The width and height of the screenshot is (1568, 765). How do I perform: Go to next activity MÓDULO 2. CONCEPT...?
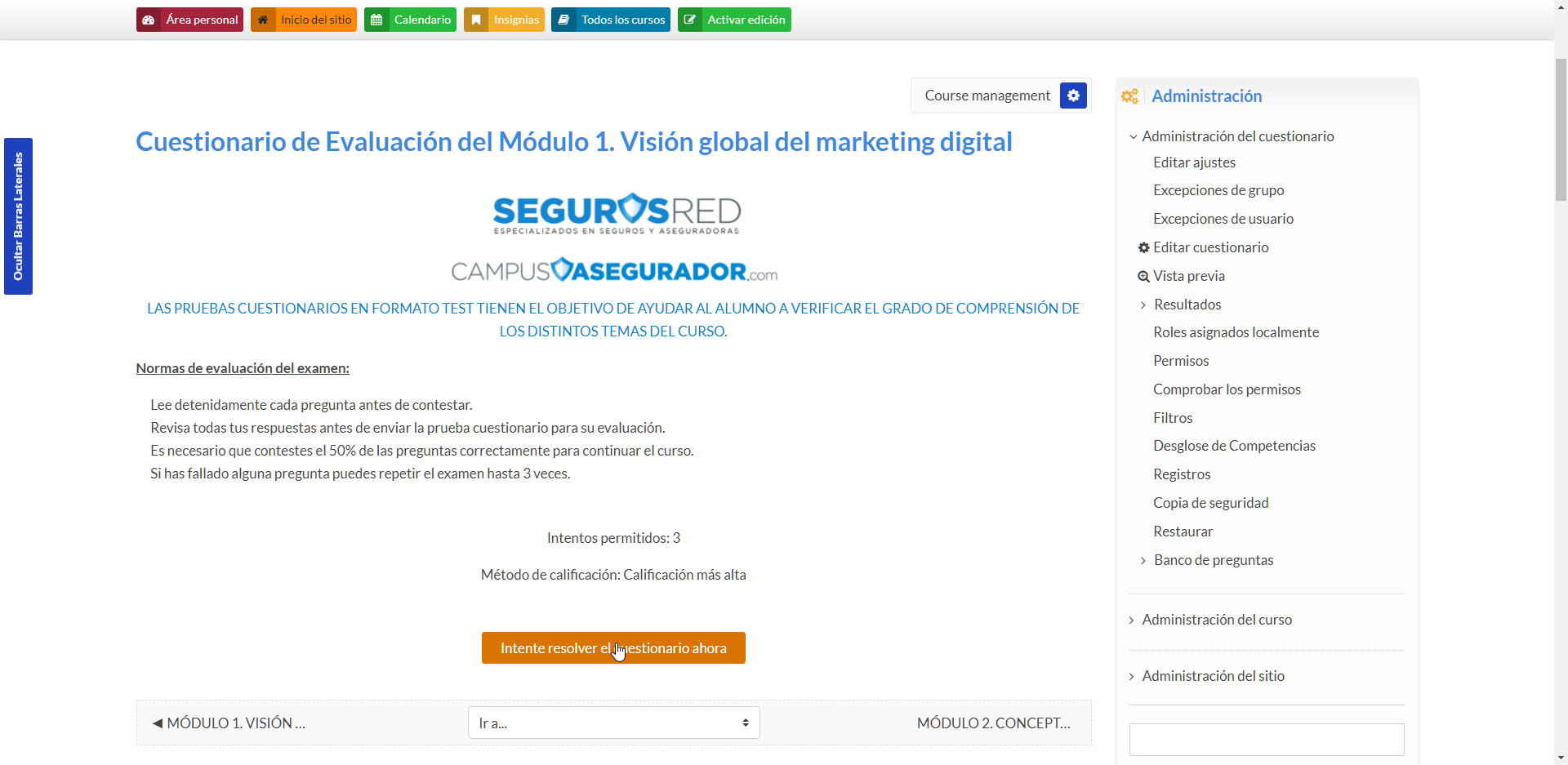click(x=993, y=723)
